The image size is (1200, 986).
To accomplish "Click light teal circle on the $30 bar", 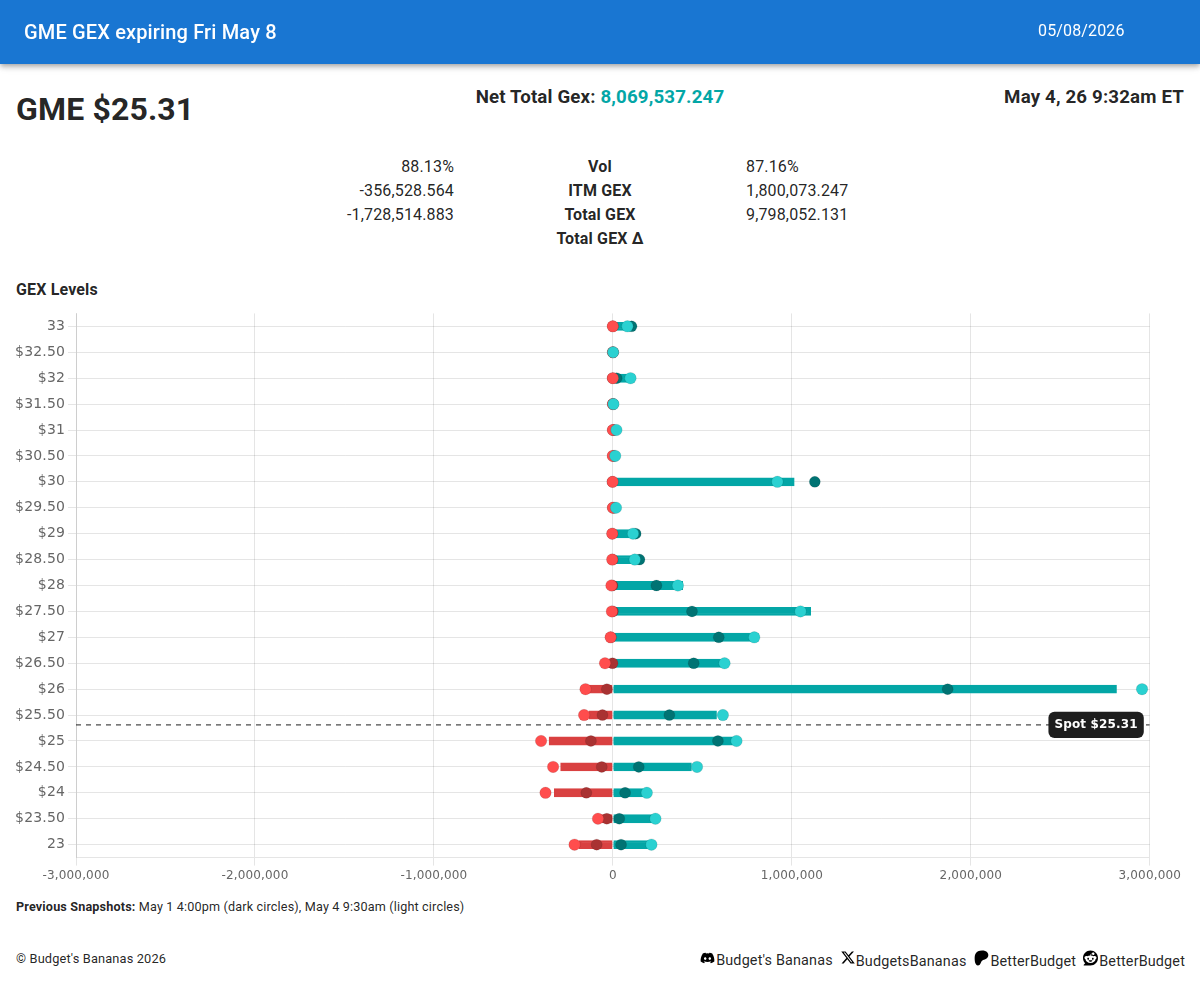I will tap(777, 482).
